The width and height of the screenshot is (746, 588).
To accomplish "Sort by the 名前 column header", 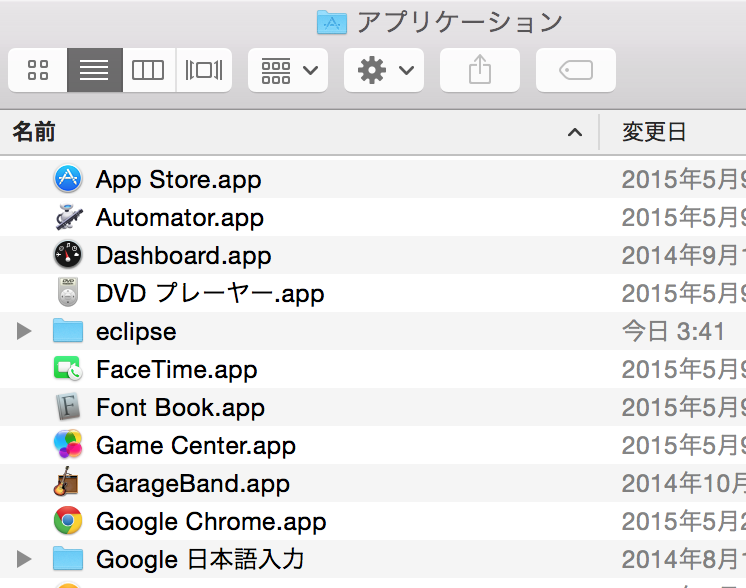I will tap(34, 132).
